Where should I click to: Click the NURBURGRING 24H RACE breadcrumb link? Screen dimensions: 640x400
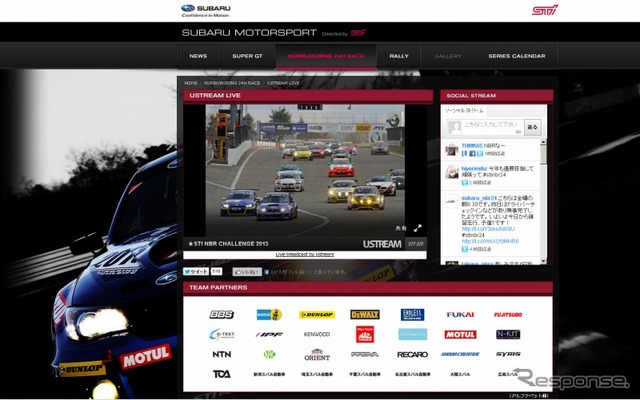232,83
